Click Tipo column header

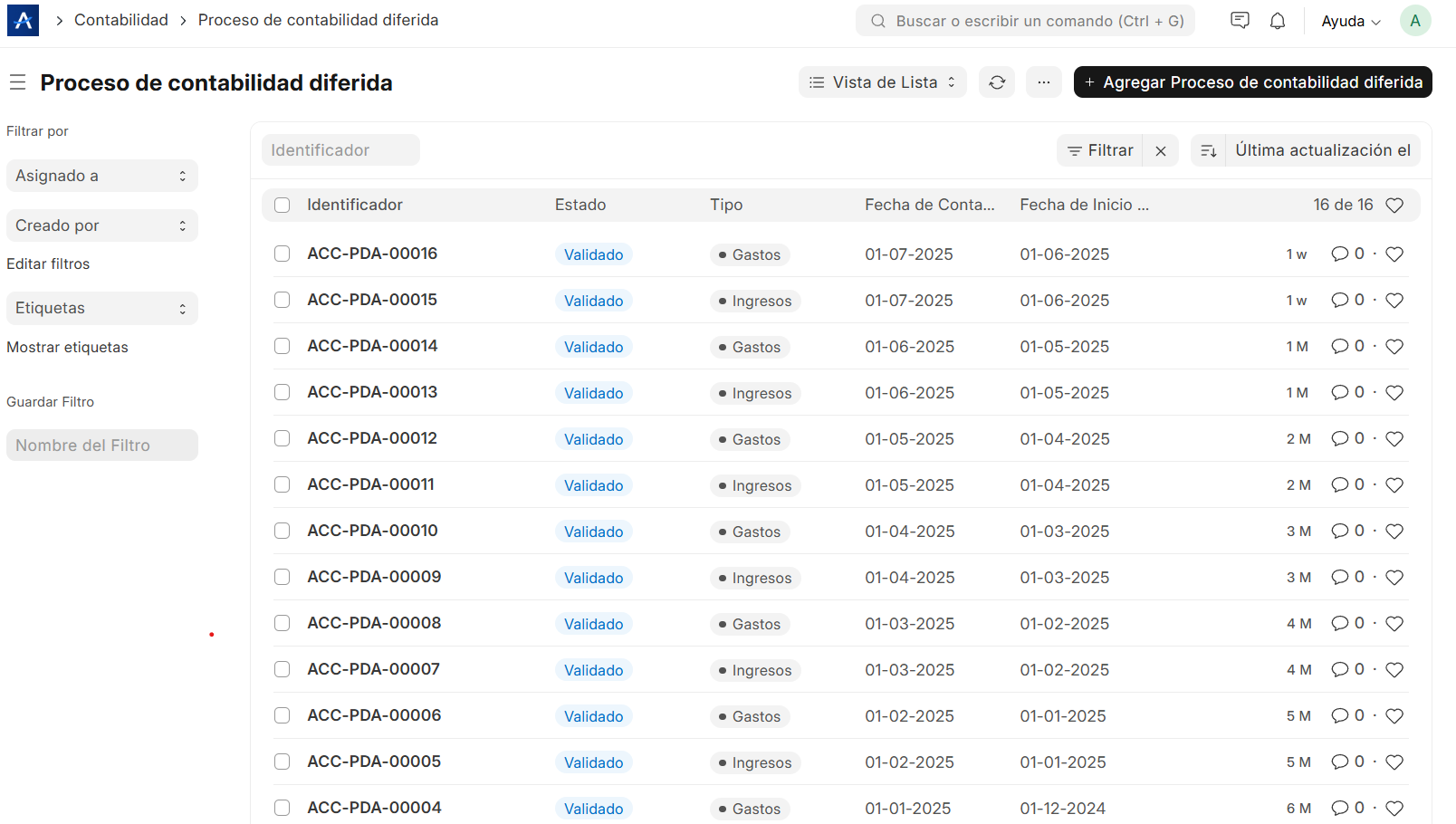(726, 205)
